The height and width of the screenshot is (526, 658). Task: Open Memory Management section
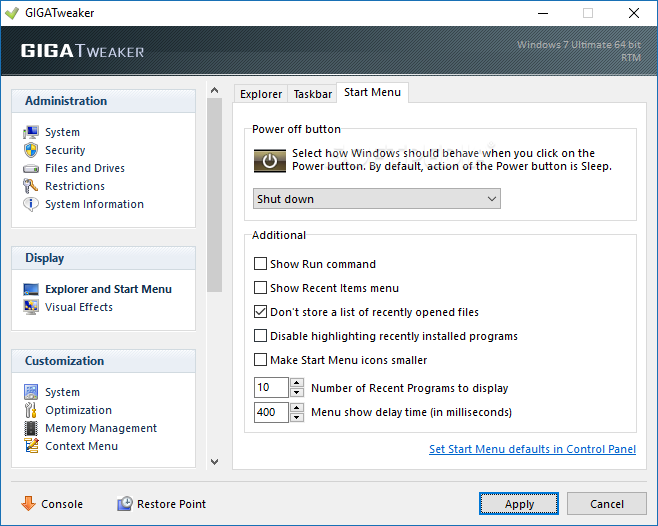(x=101, y=428)
